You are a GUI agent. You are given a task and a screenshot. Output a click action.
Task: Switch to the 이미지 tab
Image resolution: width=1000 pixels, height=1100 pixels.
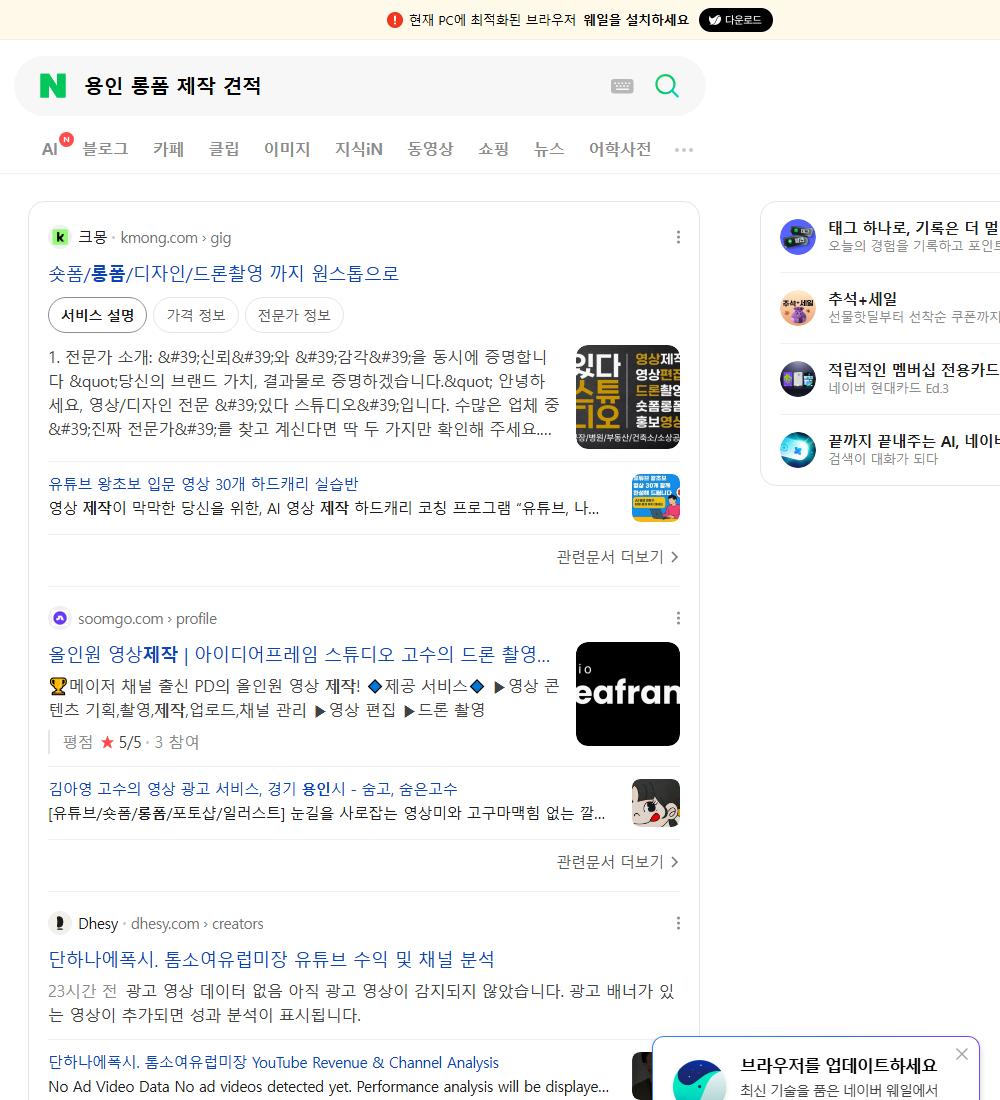point(287,149)
